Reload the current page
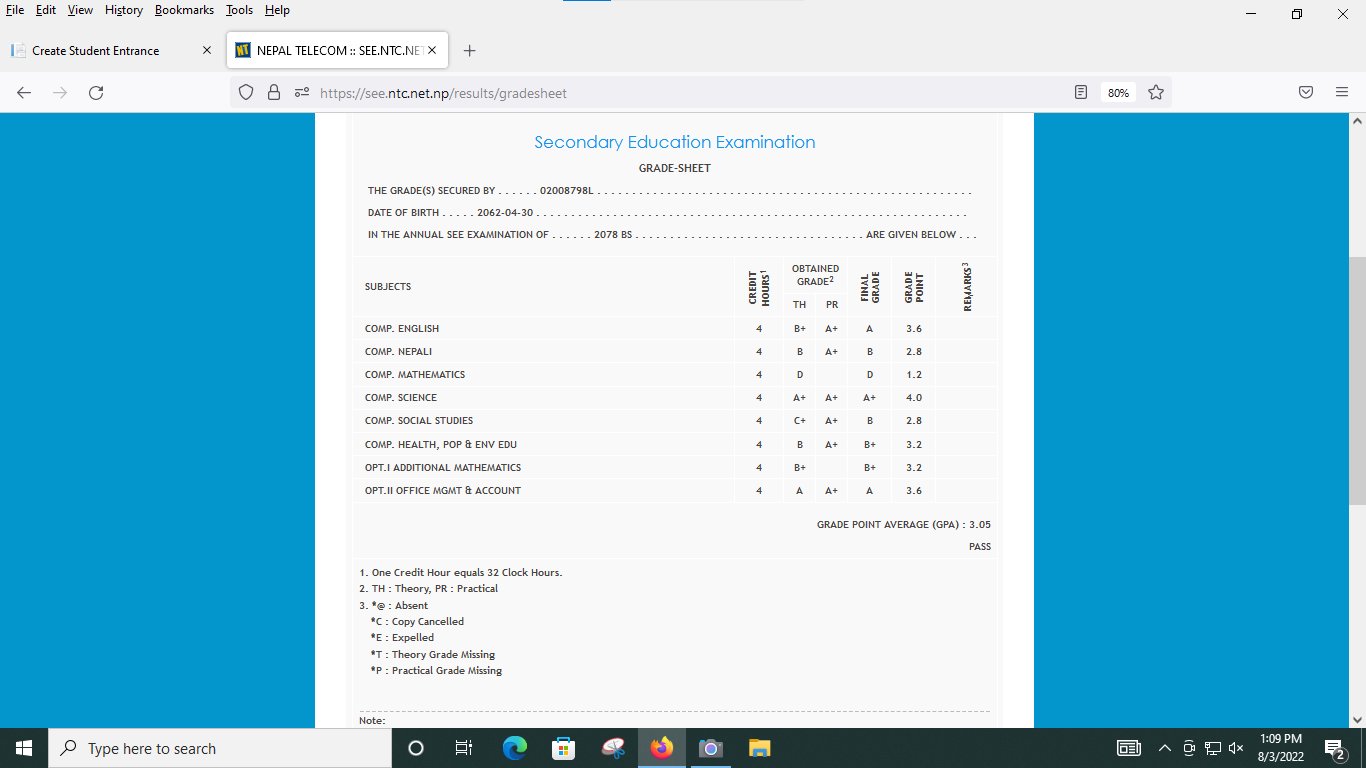Screen dimensions: 1366x768 click(96, 93)
